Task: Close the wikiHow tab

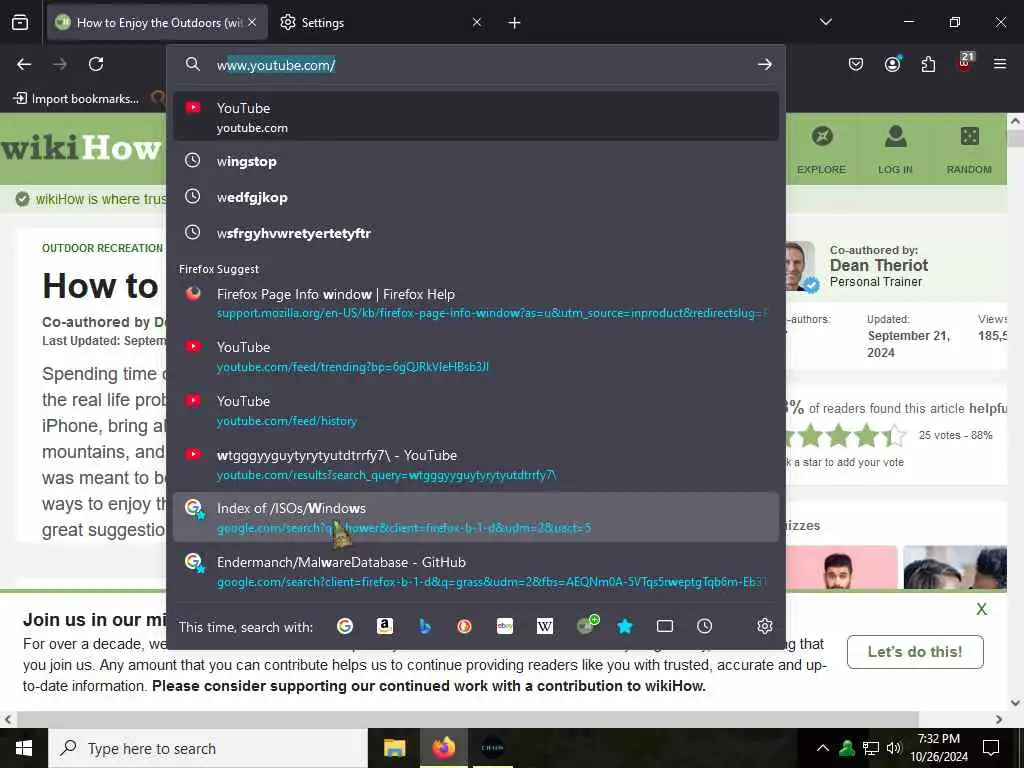Action: pyautogui.click(x=253, y=23)
